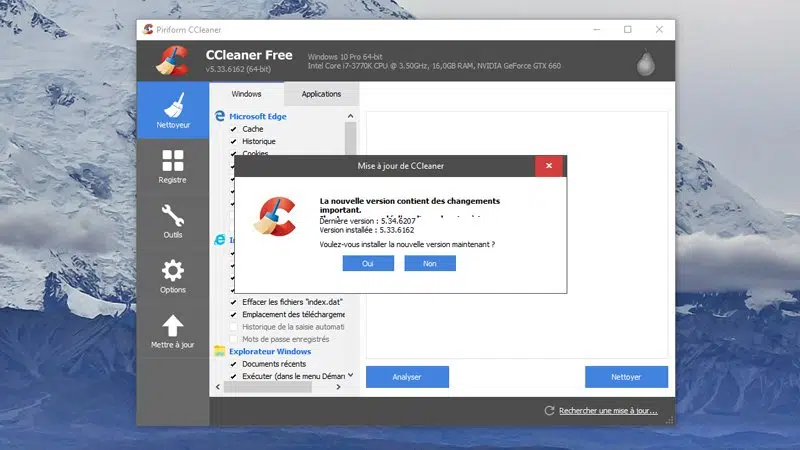Uncheck the Historique checkbox

(x=233, y=141)
